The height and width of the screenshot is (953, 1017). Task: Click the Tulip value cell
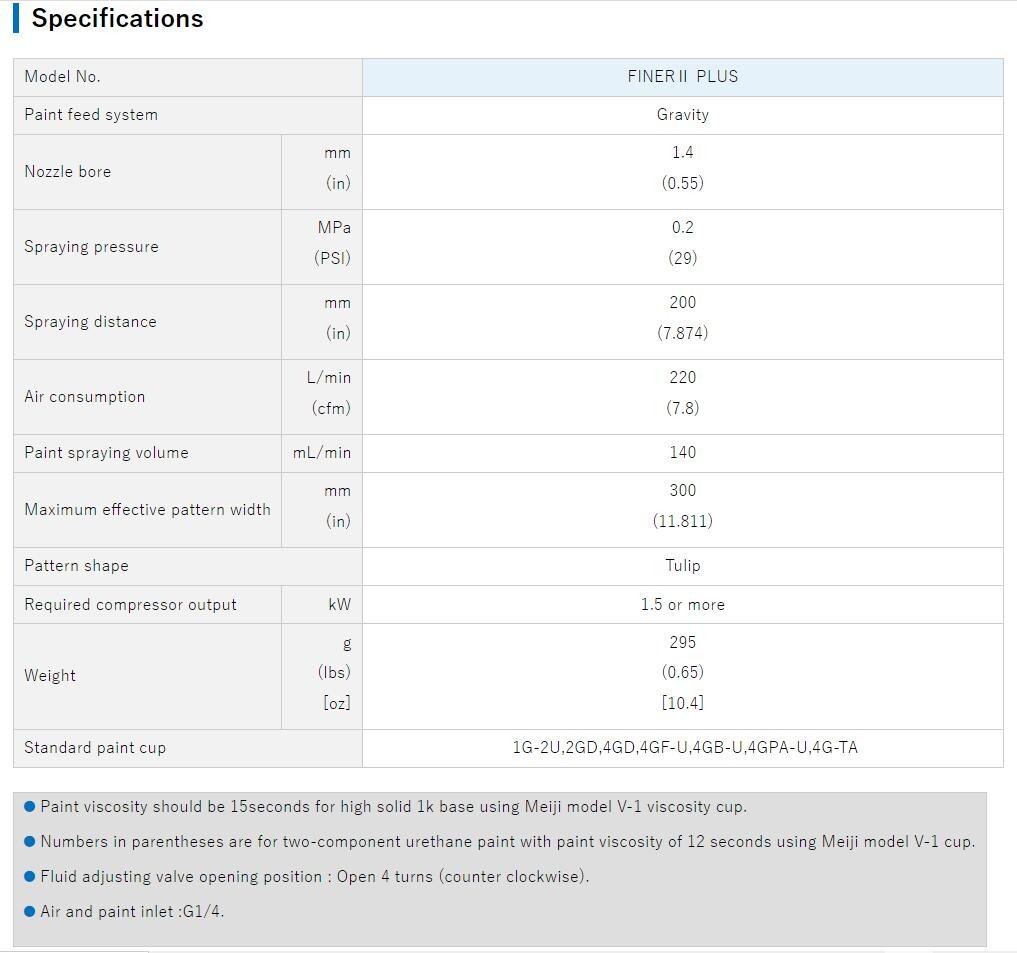tap(682, 566)
